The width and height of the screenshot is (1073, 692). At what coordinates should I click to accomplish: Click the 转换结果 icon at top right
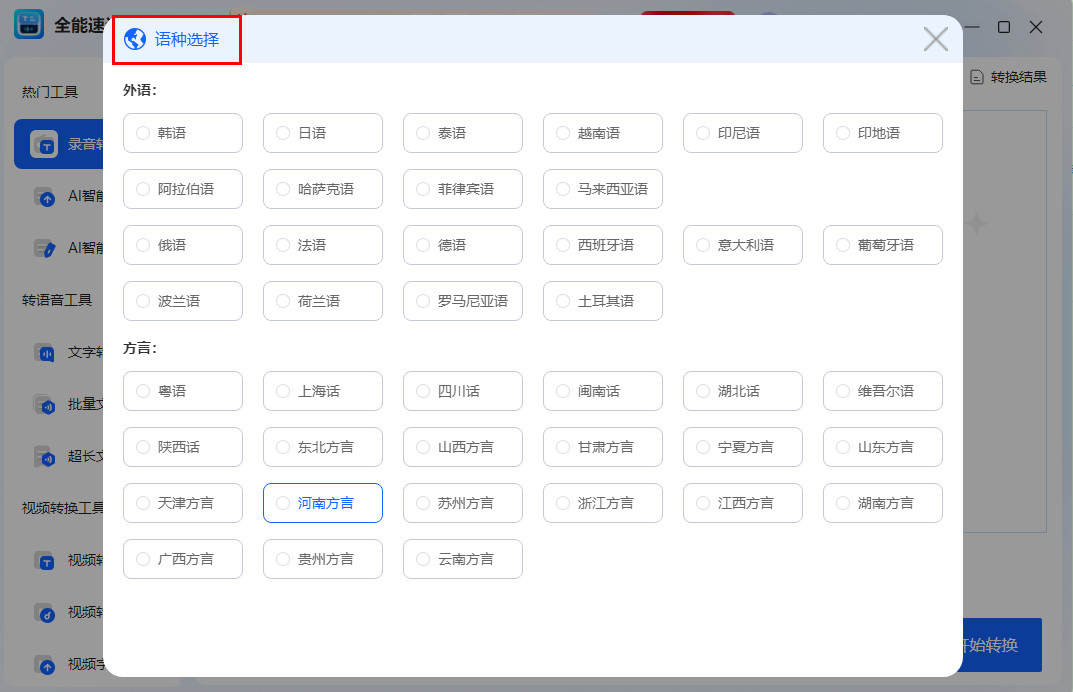(x=976, y=76)
